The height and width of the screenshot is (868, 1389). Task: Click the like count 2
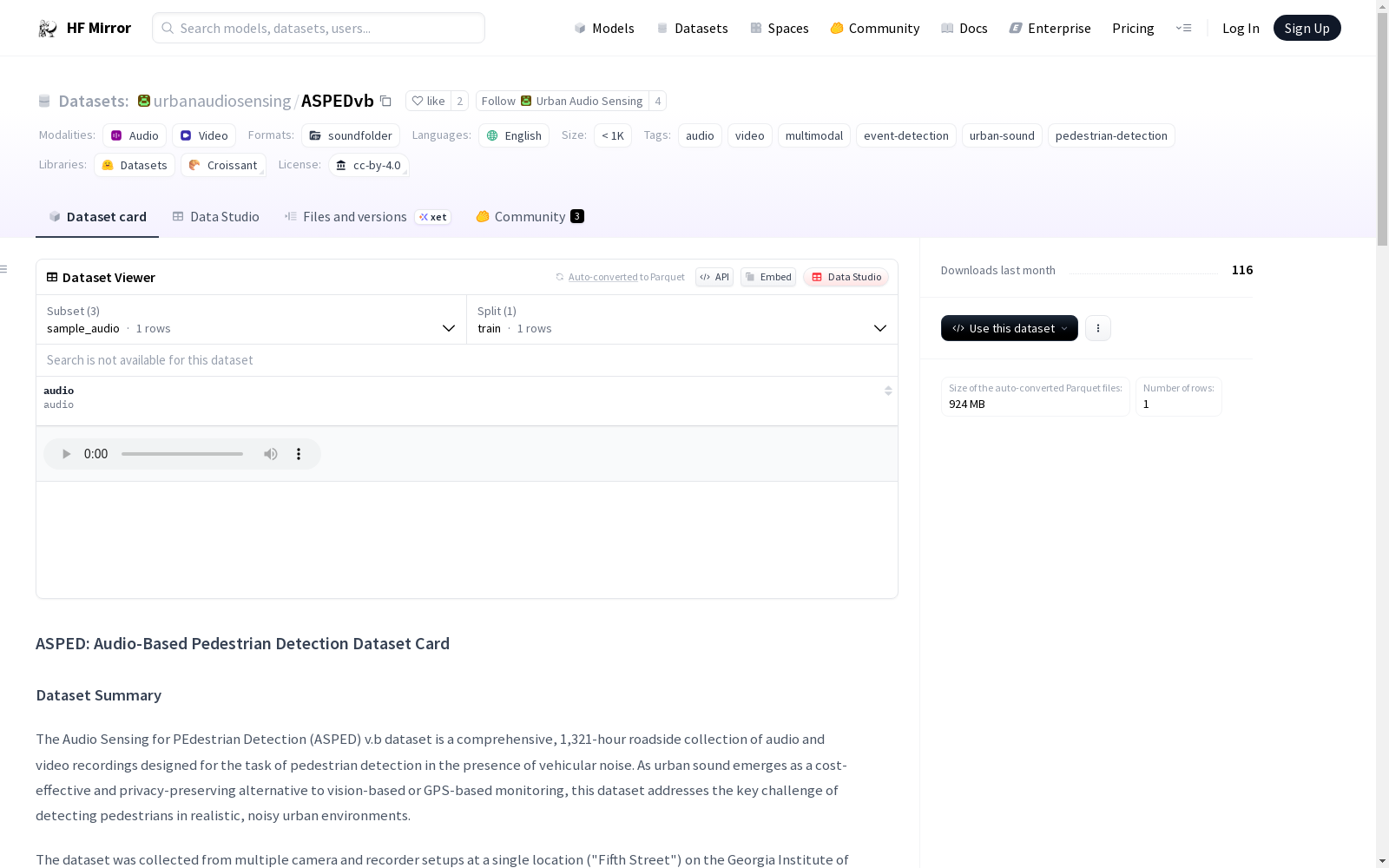coord(460,101)
